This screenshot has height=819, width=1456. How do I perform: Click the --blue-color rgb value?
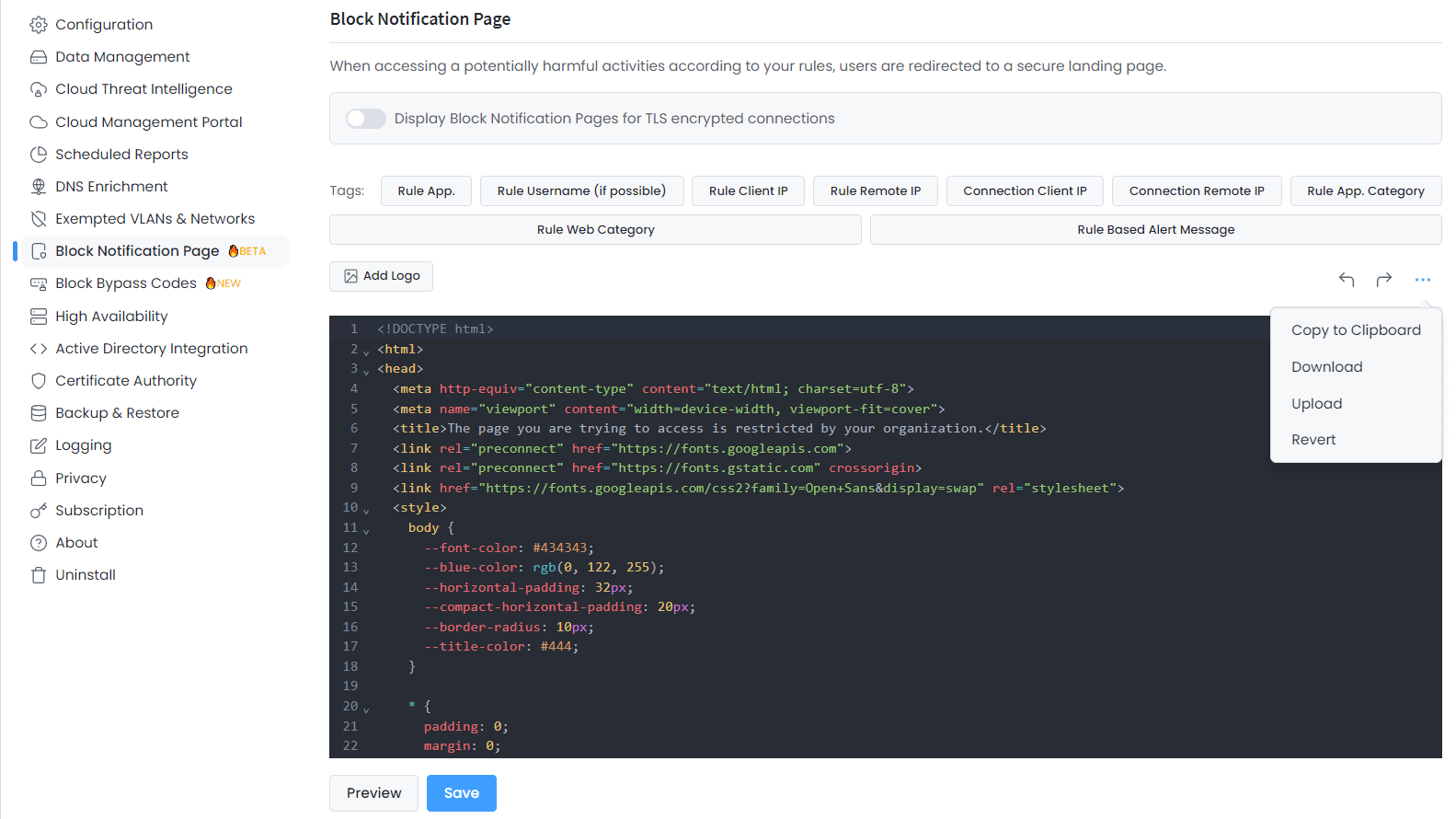(594, 568)
